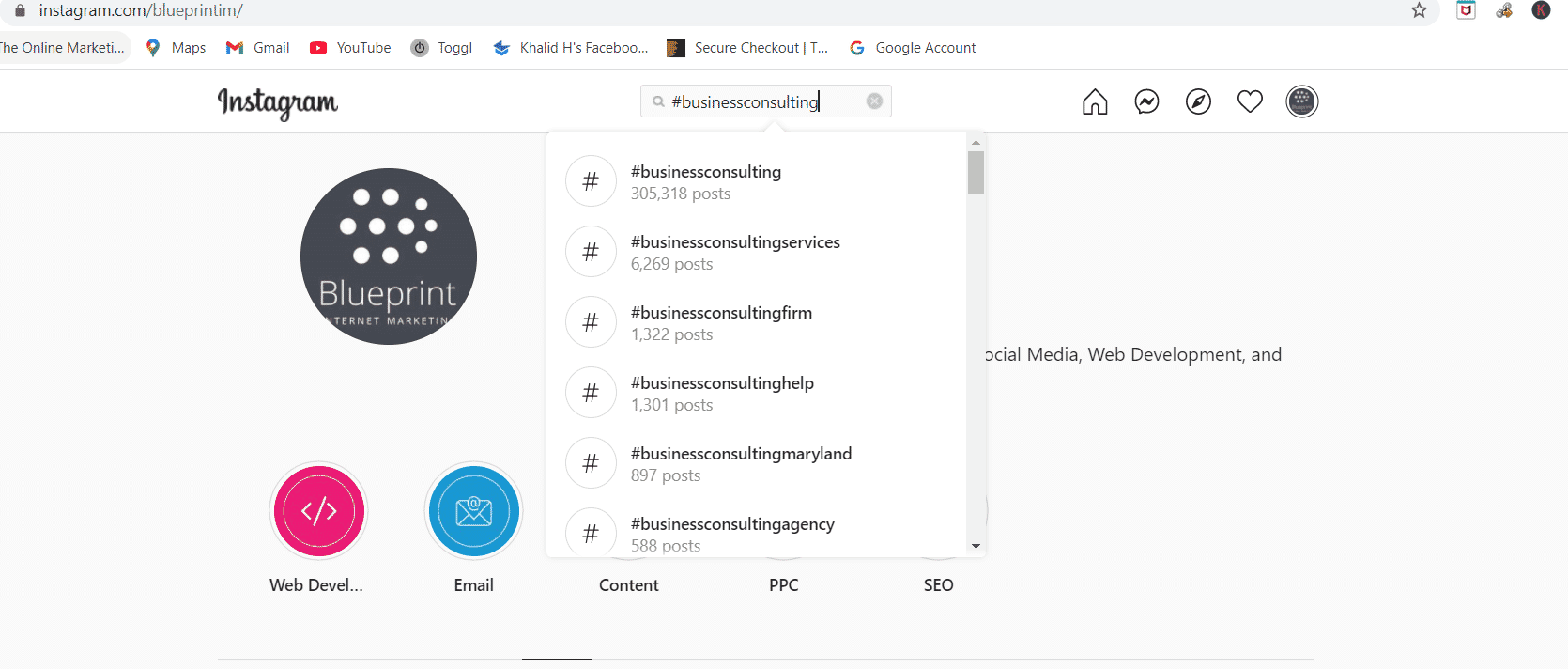The image size is (1568, 669).
Task: Select the #businessconsultinghelp result
Action: click(756, 393)
